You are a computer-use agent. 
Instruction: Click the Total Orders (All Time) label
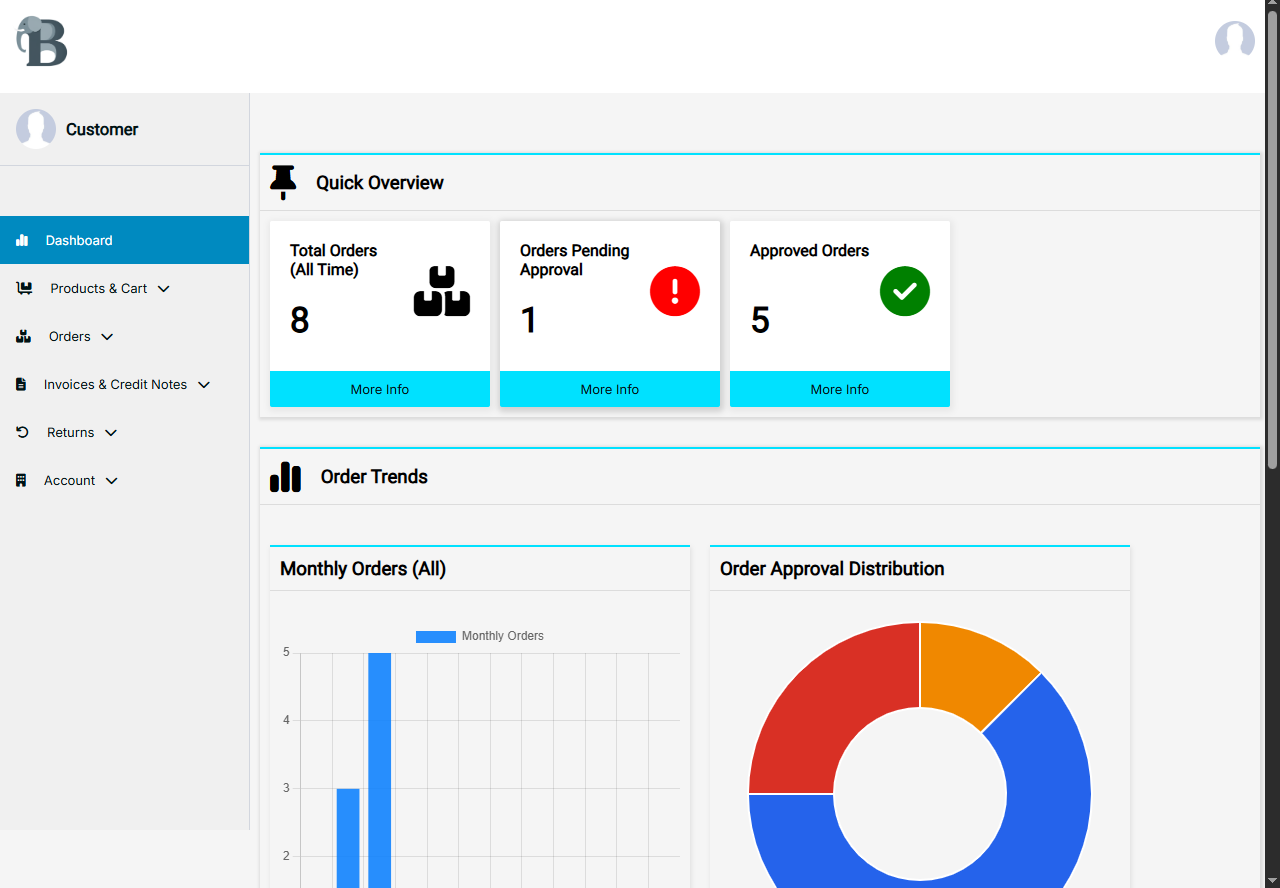[x=334, y=260]
